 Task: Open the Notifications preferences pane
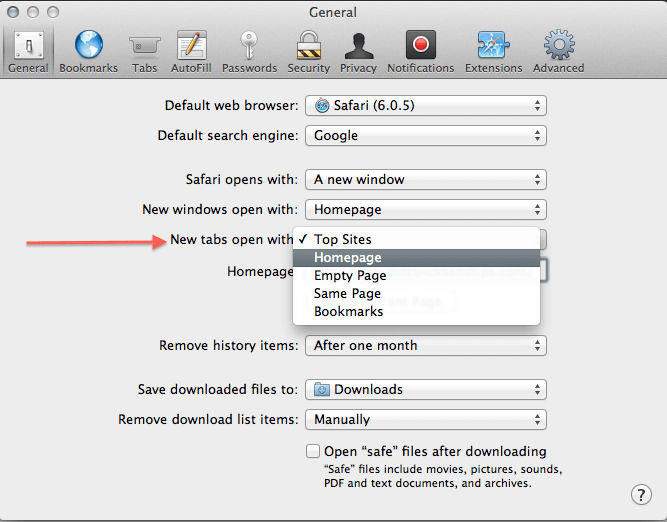[420, 52]
